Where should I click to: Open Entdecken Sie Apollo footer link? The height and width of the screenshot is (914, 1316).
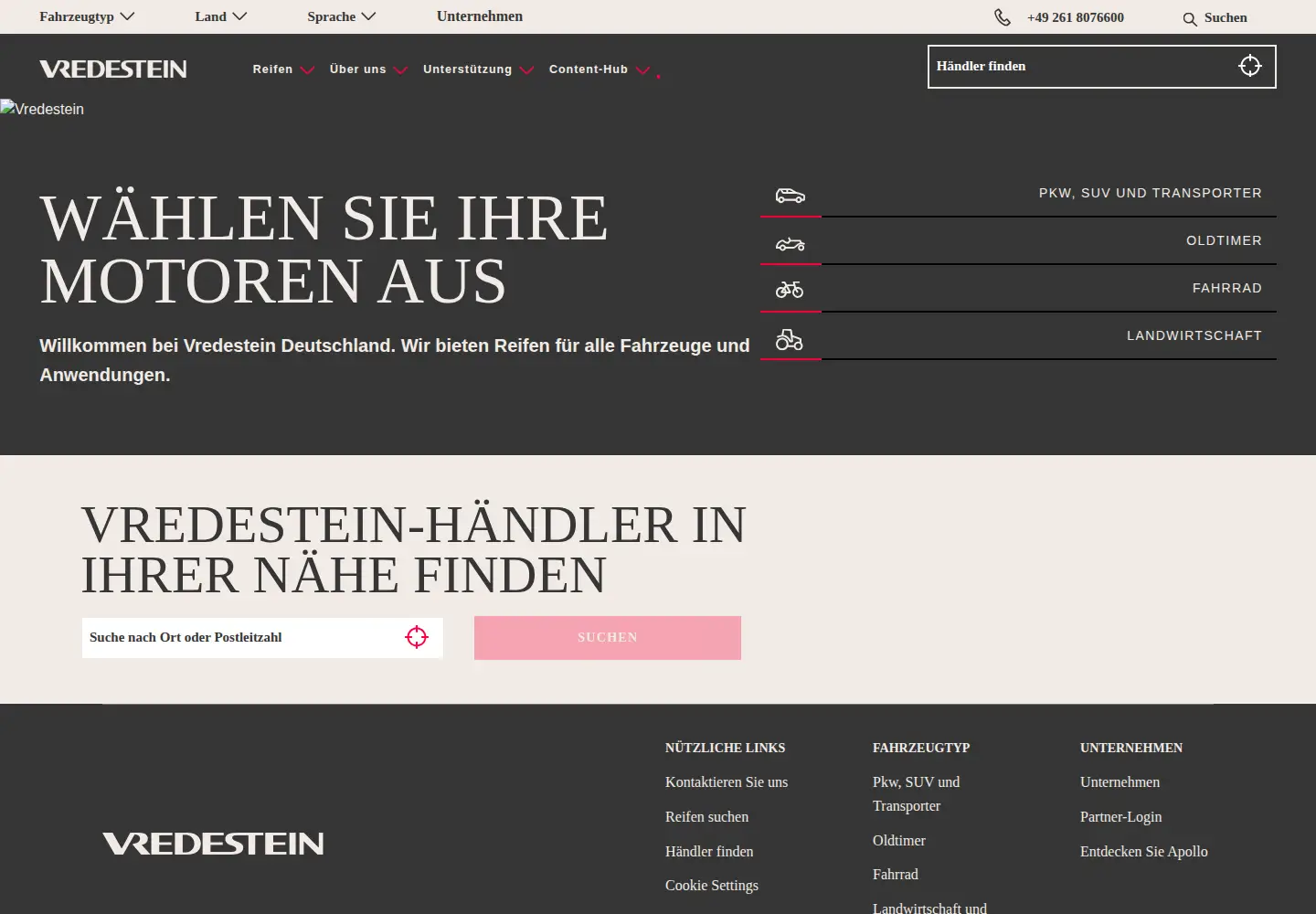pyautogui.click(x=1144, y=852)
